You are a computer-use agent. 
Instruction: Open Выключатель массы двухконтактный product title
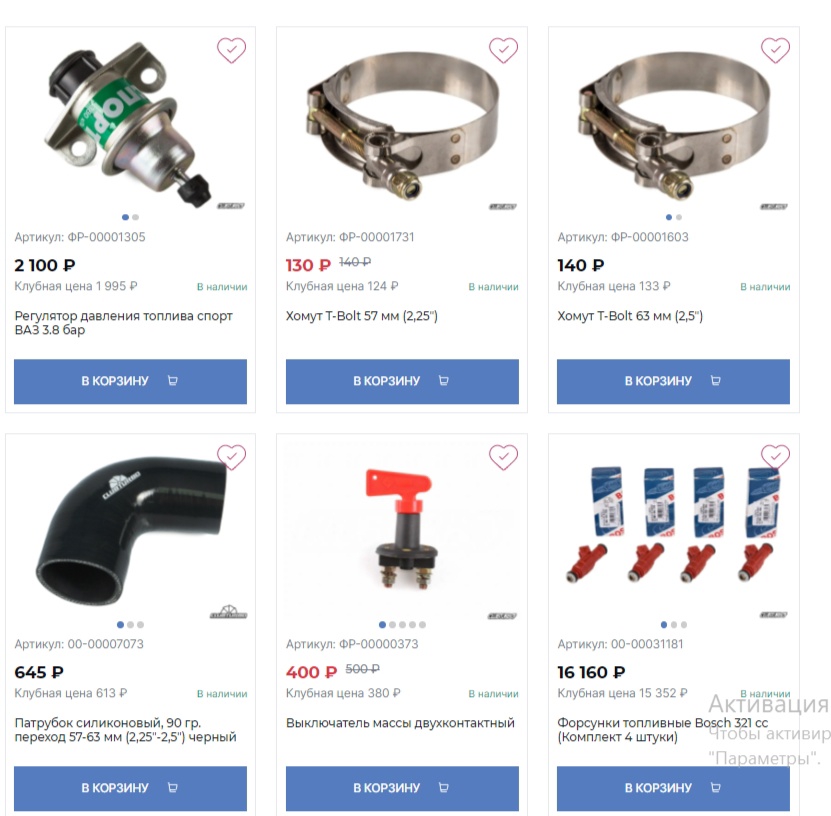click(400, 723)
